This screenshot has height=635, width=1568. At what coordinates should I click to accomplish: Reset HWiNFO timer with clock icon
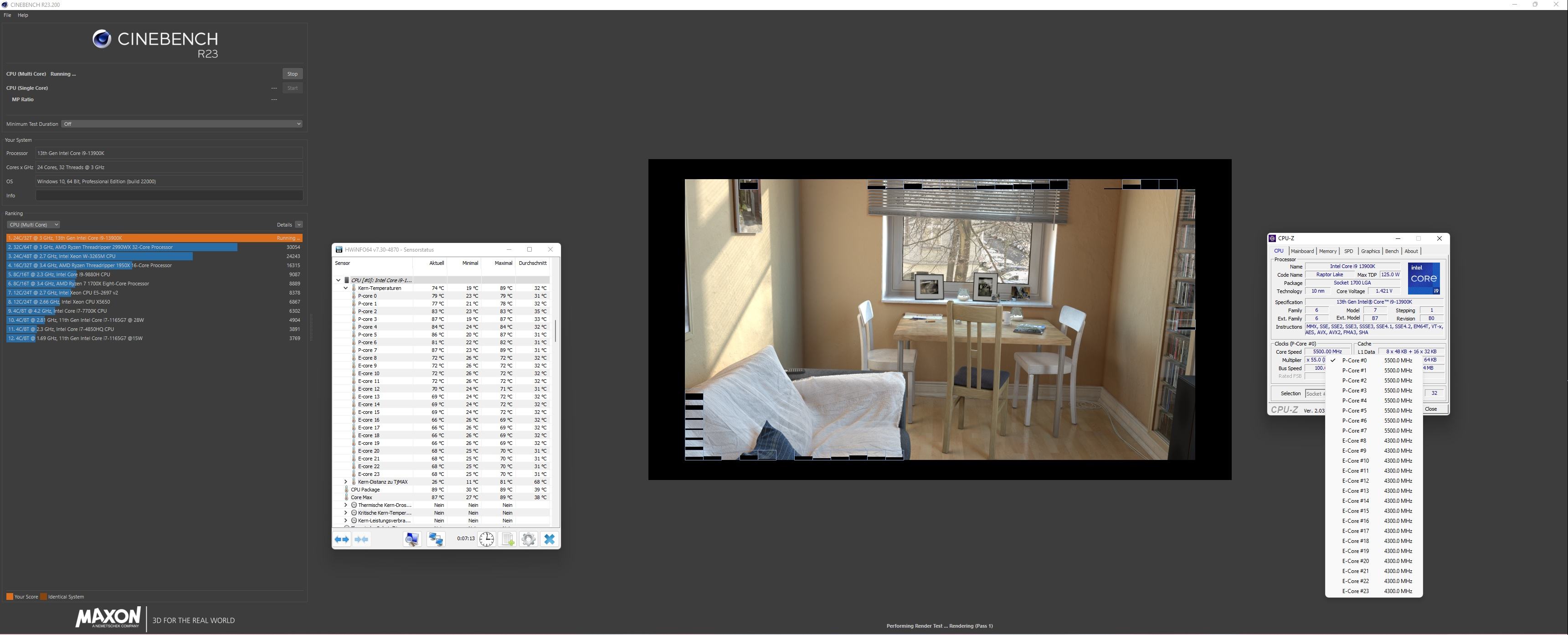pos(486,539)
